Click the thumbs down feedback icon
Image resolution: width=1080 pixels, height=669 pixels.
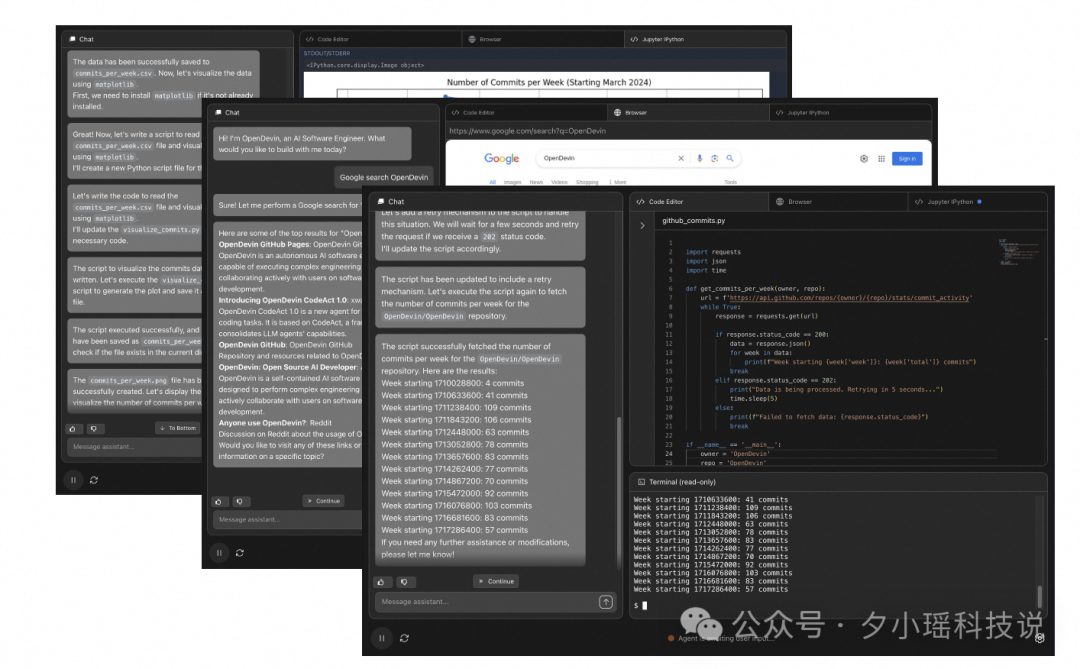pyautogui.click(x=405, y=582)
